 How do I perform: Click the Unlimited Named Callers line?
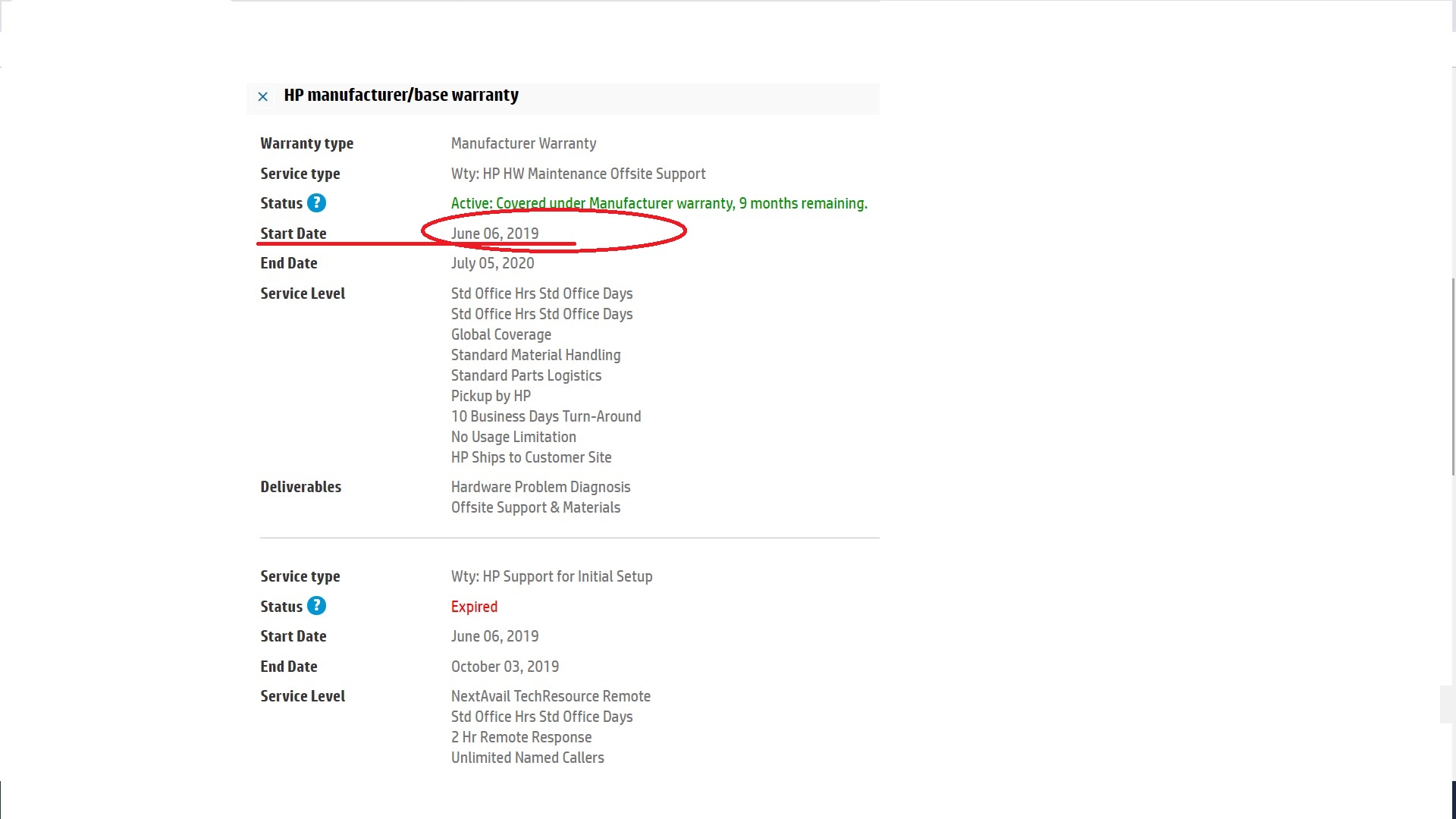pyautogui.click(x=527, y=758)
